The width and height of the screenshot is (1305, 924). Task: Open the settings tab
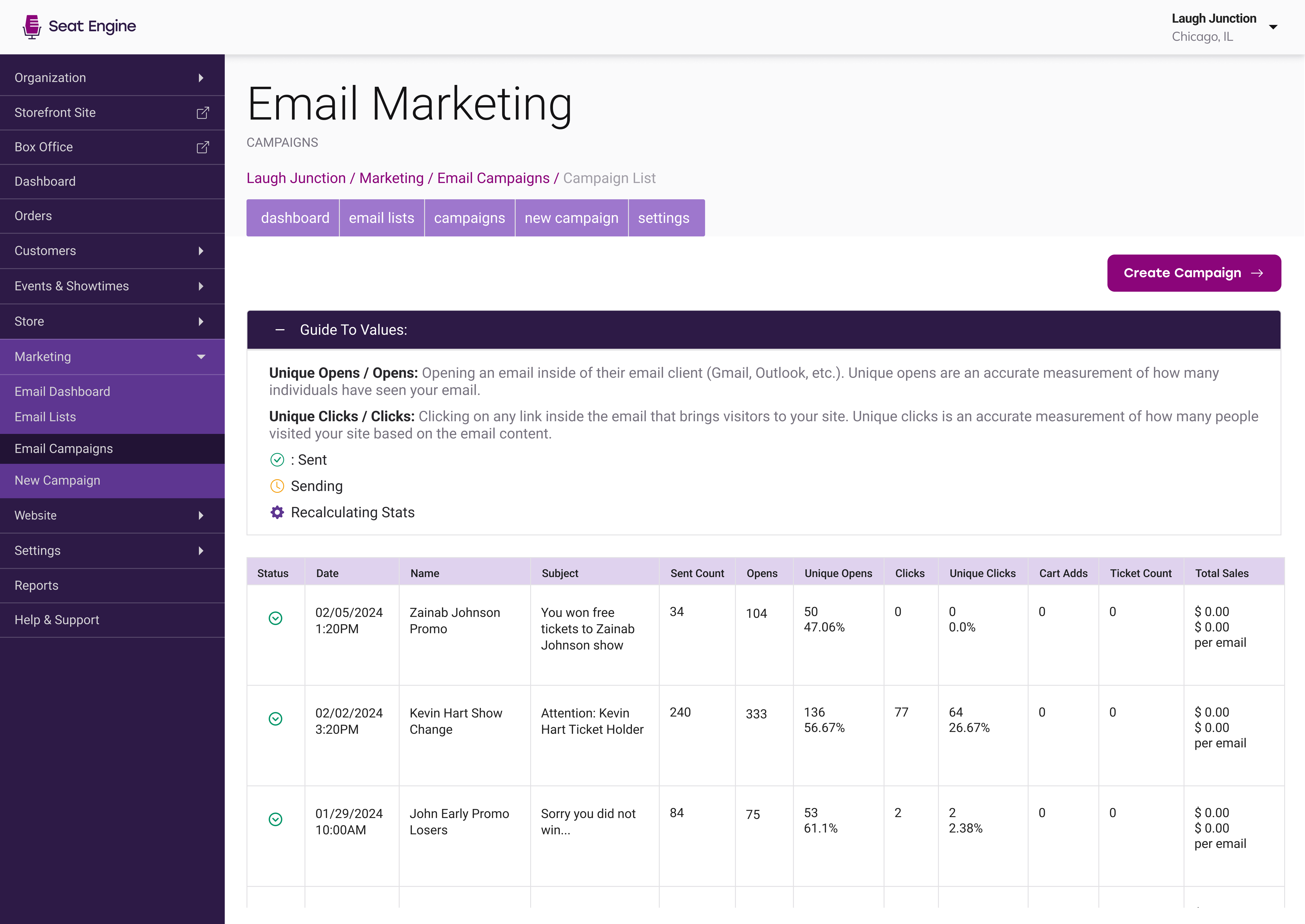click(x=664, y=217)
